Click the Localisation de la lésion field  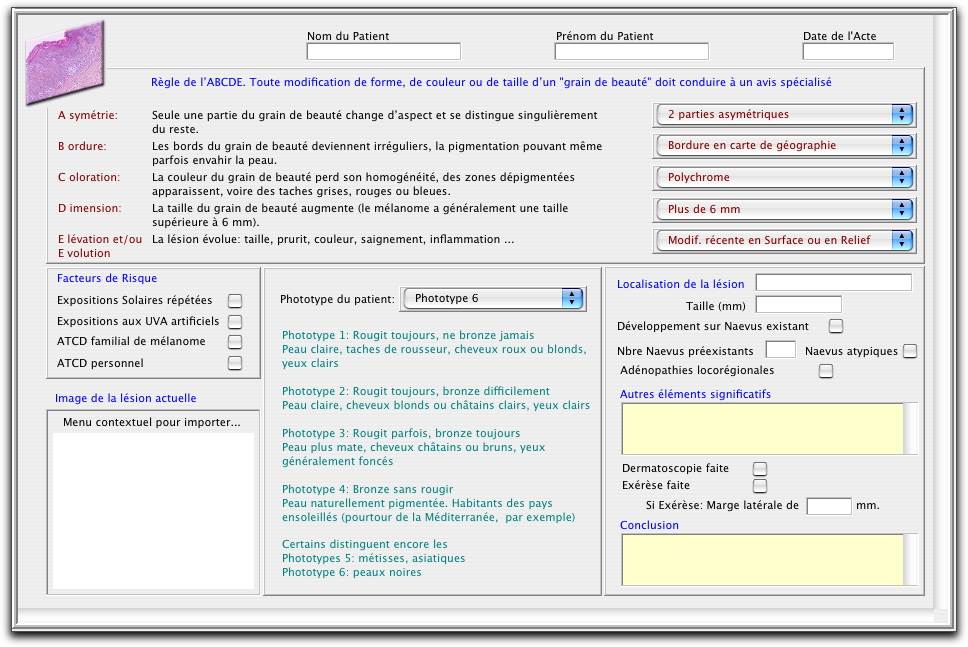click(x=833, y=283)
